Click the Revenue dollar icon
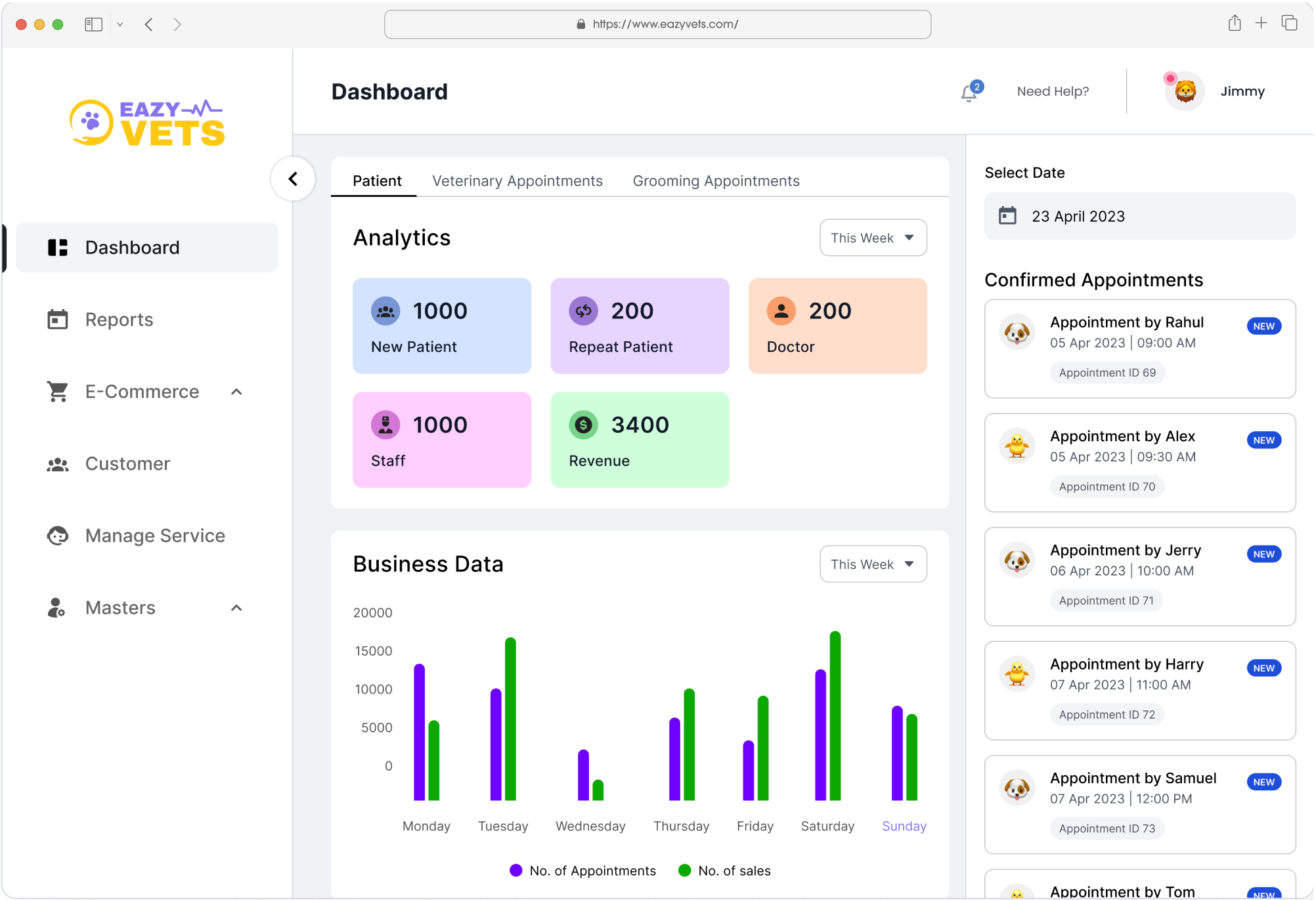The width and height of the screenshot is (1316, 900). click(x=583, y=425)
